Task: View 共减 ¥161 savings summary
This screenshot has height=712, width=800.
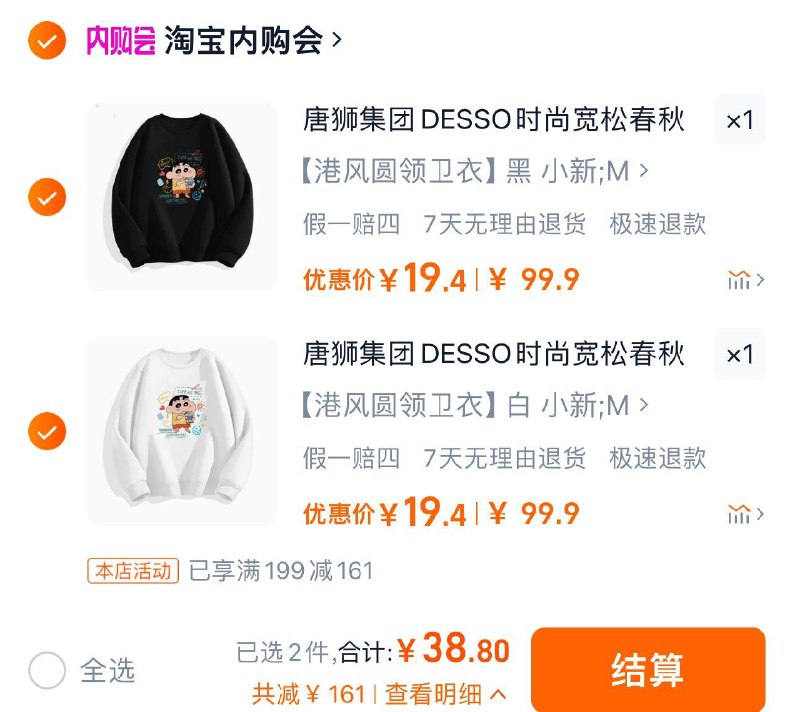Action: coord(309,694)
